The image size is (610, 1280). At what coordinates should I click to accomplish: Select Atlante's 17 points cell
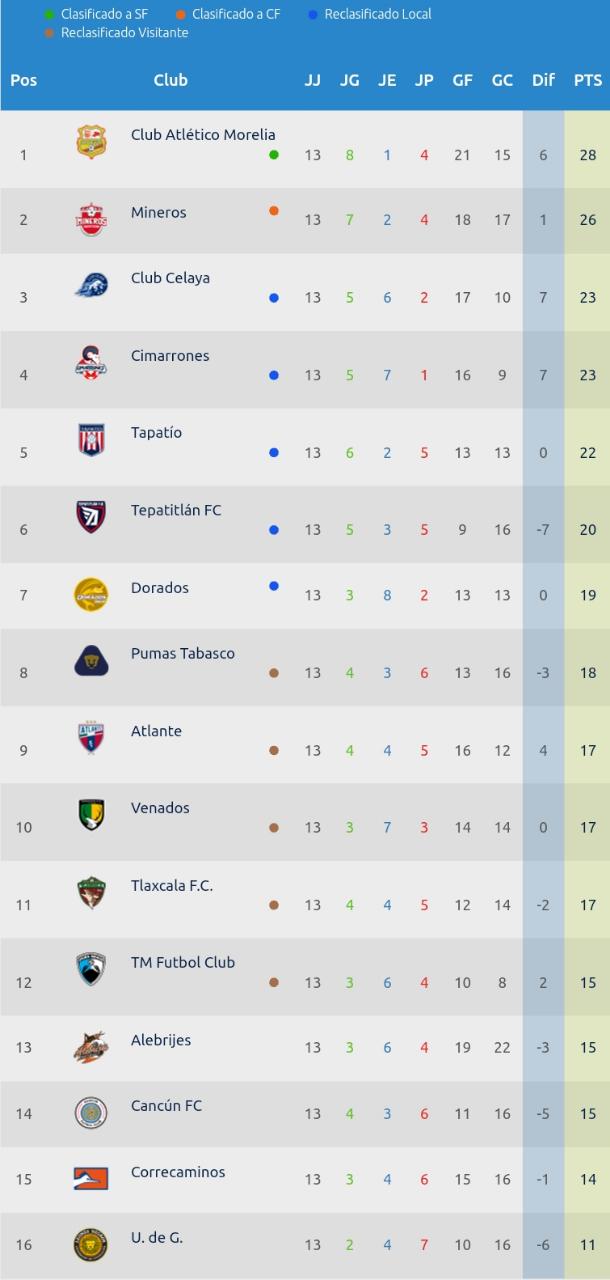pyautogui.click(x=588, y=750)
